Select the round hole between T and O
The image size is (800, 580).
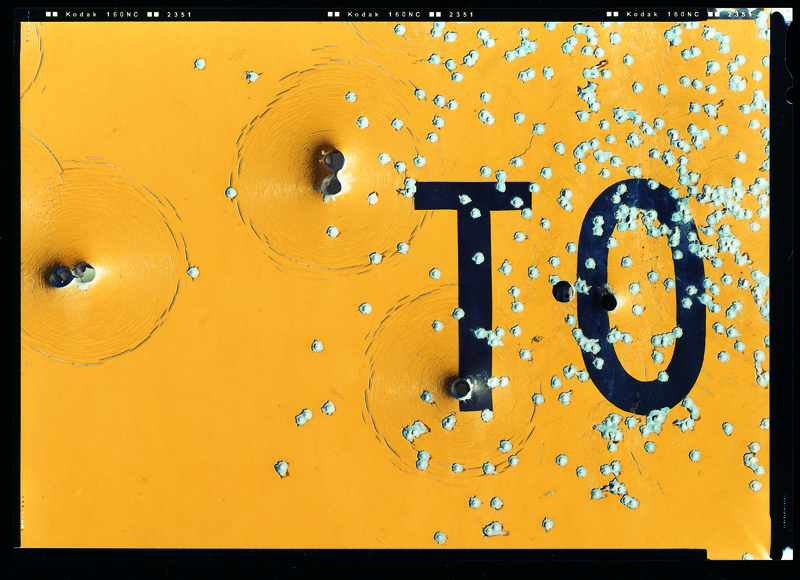pyautogui.click(x=563, y=291)
